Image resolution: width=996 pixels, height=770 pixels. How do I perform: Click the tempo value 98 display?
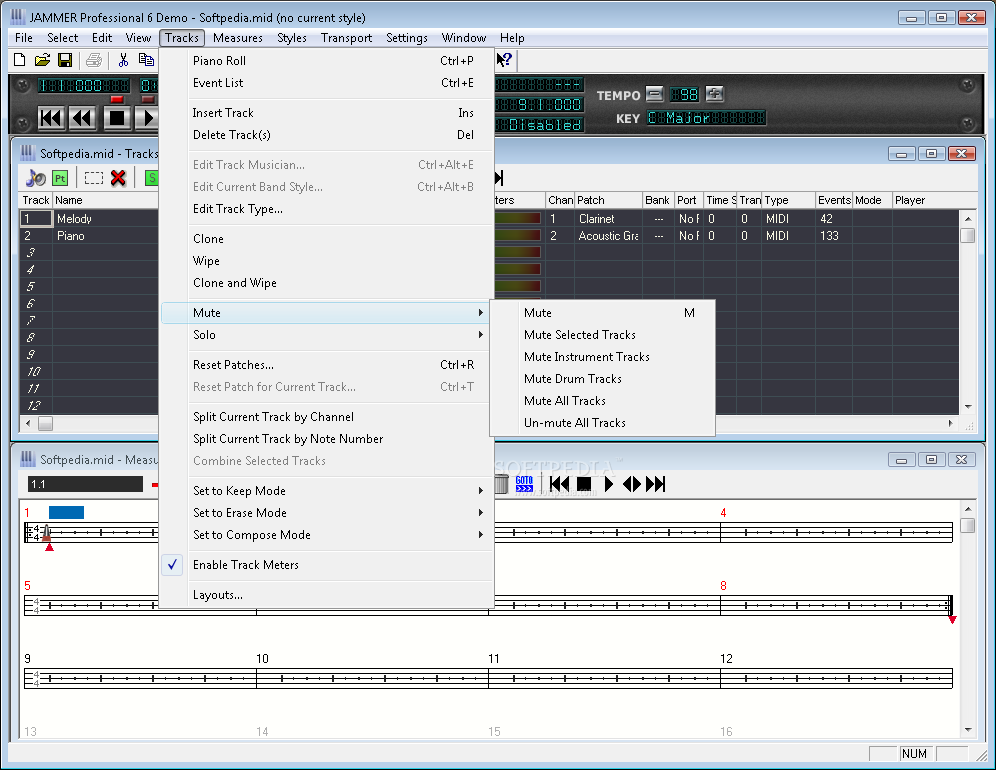(685, 95)
